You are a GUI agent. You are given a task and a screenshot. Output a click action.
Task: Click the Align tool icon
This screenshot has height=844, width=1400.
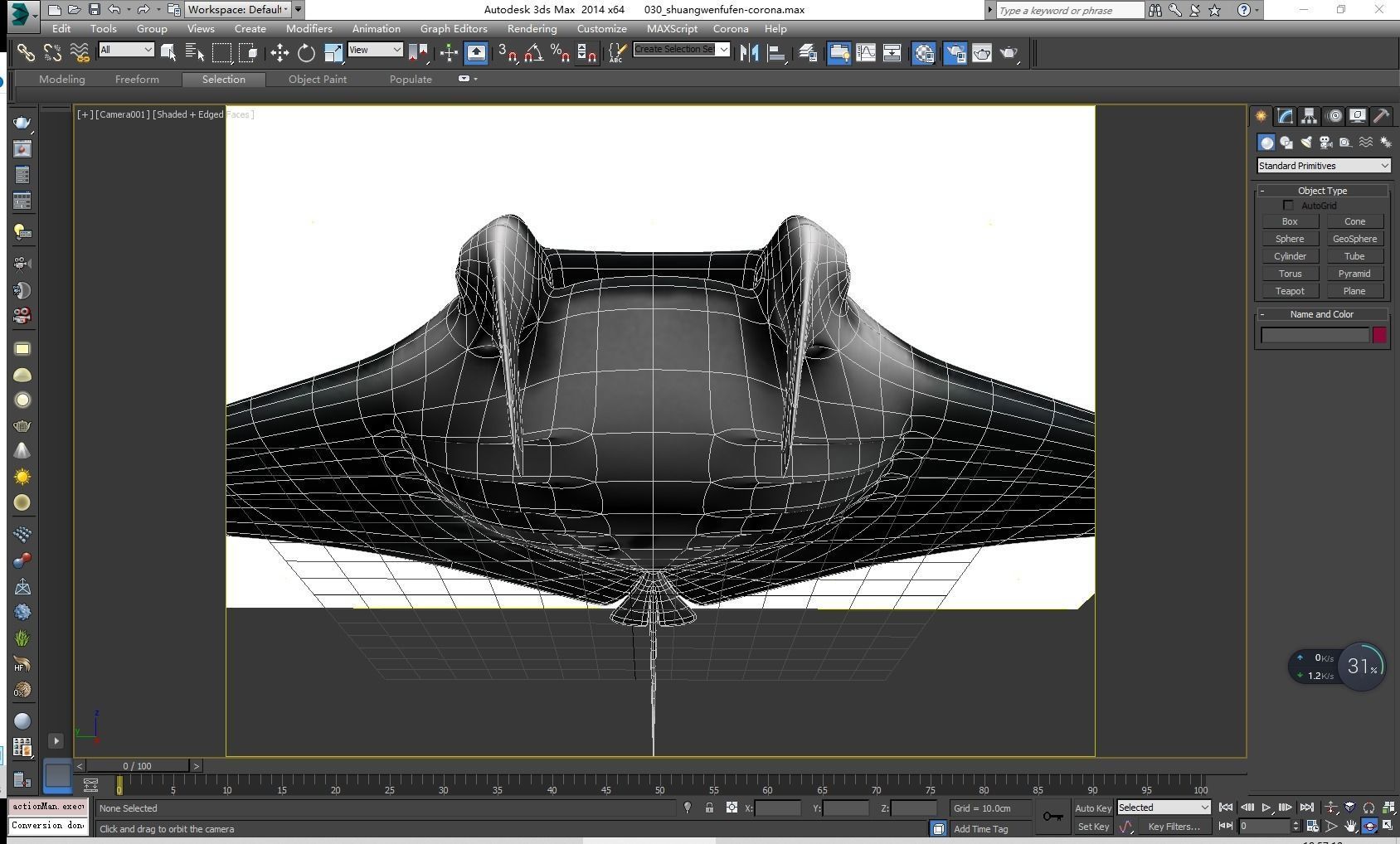[x=776, y=53]
